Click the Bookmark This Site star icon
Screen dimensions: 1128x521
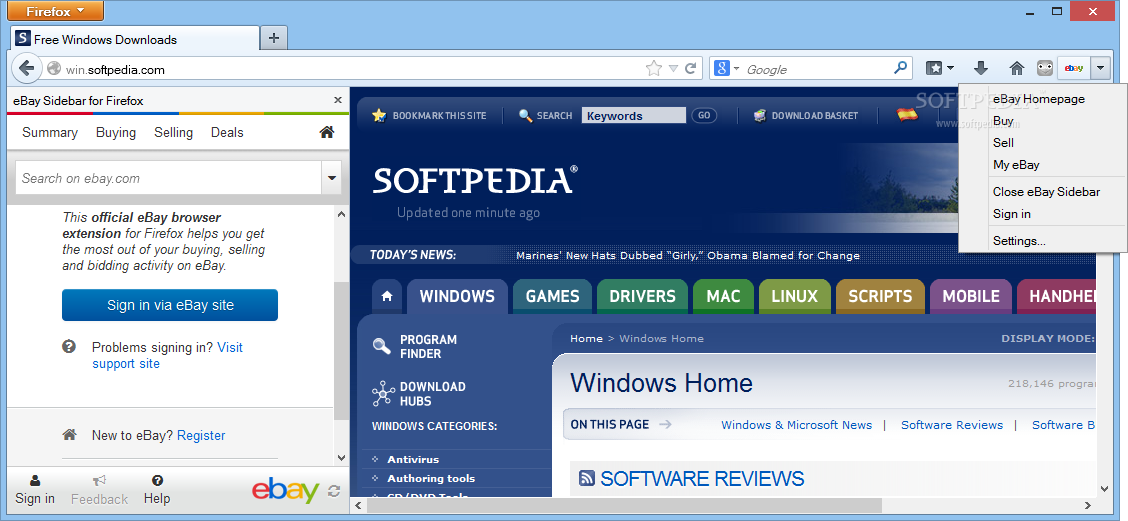click(x=379, y=115)
